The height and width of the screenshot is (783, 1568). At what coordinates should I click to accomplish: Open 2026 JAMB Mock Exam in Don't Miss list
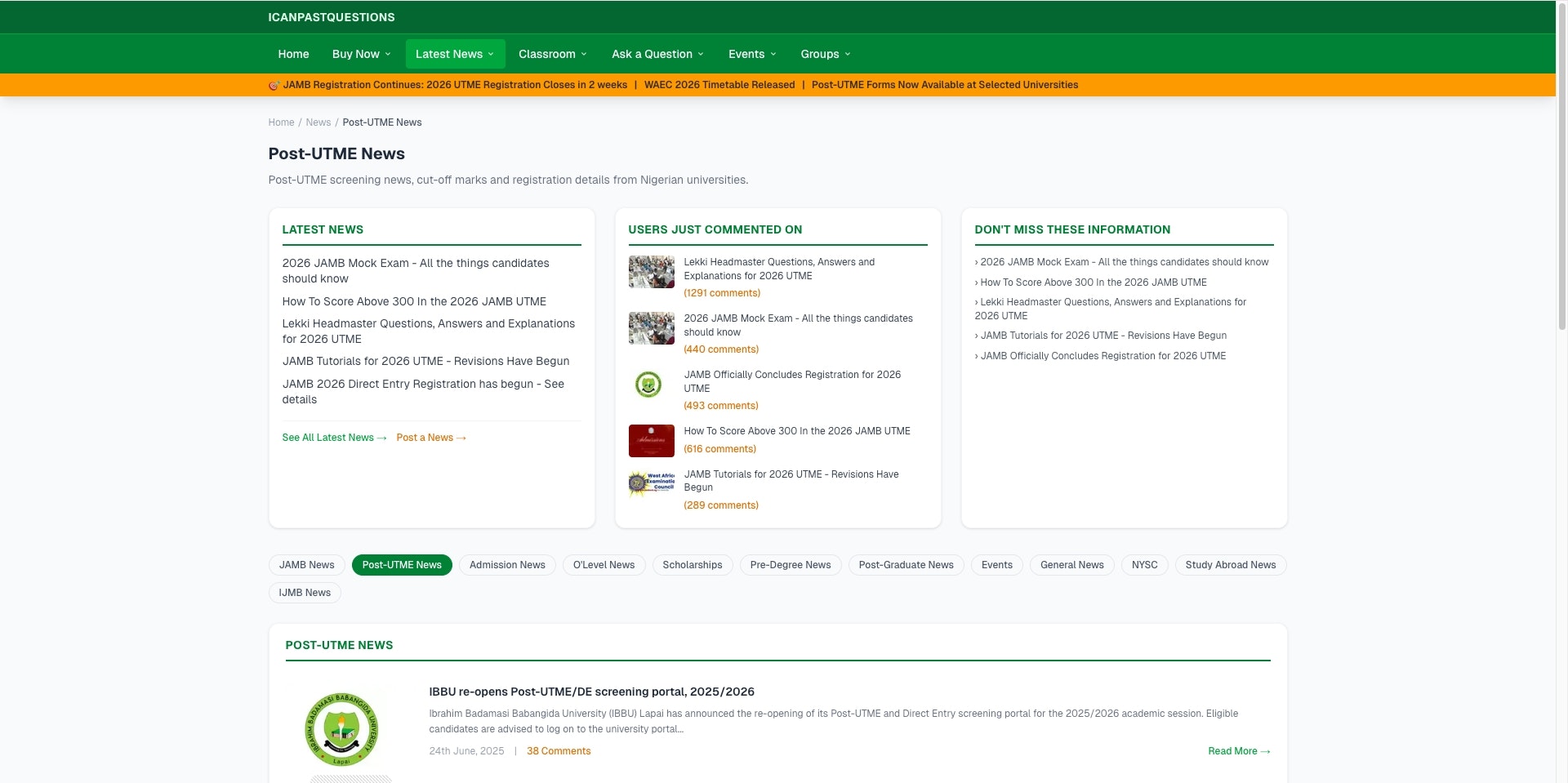(1121, 262)
